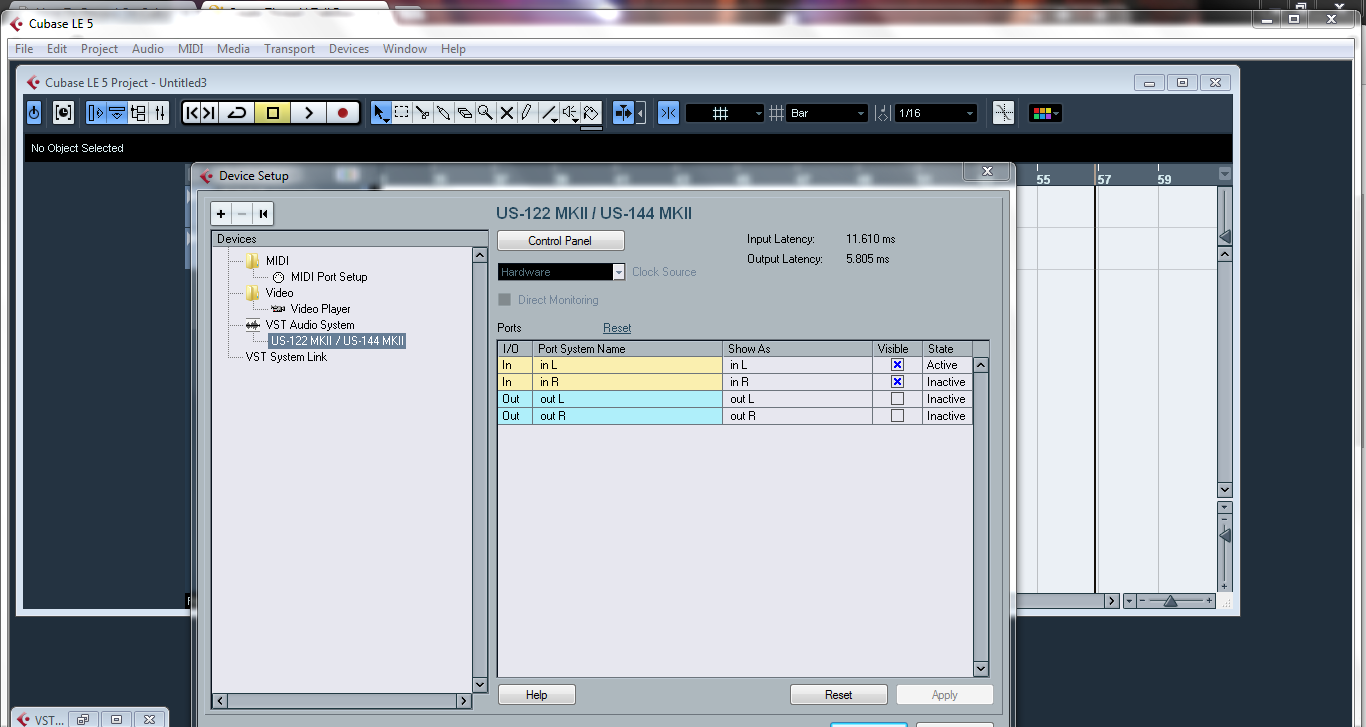
Task: Open the 1/16 quantize value dropdown
Action: [935, 114]
